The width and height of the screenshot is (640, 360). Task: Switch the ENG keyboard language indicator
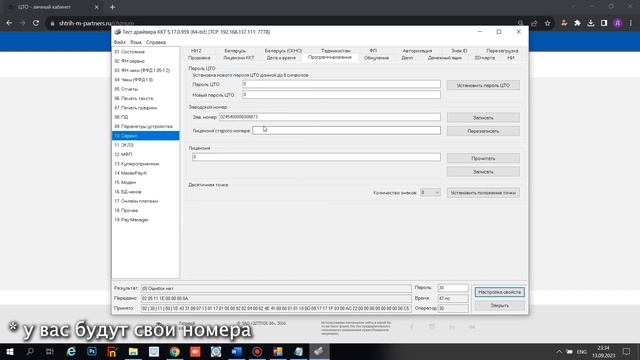582,351
